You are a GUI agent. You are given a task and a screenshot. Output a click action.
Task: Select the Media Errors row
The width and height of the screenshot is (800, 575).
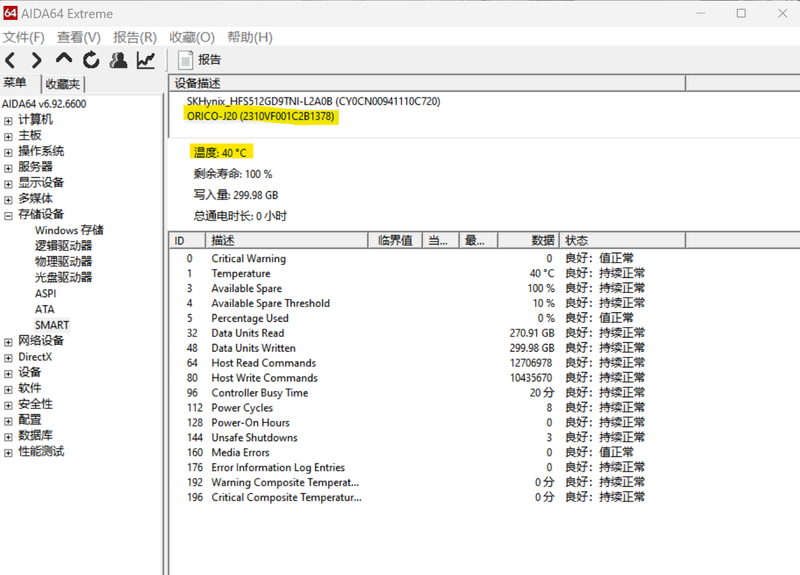tap(427, 453)
